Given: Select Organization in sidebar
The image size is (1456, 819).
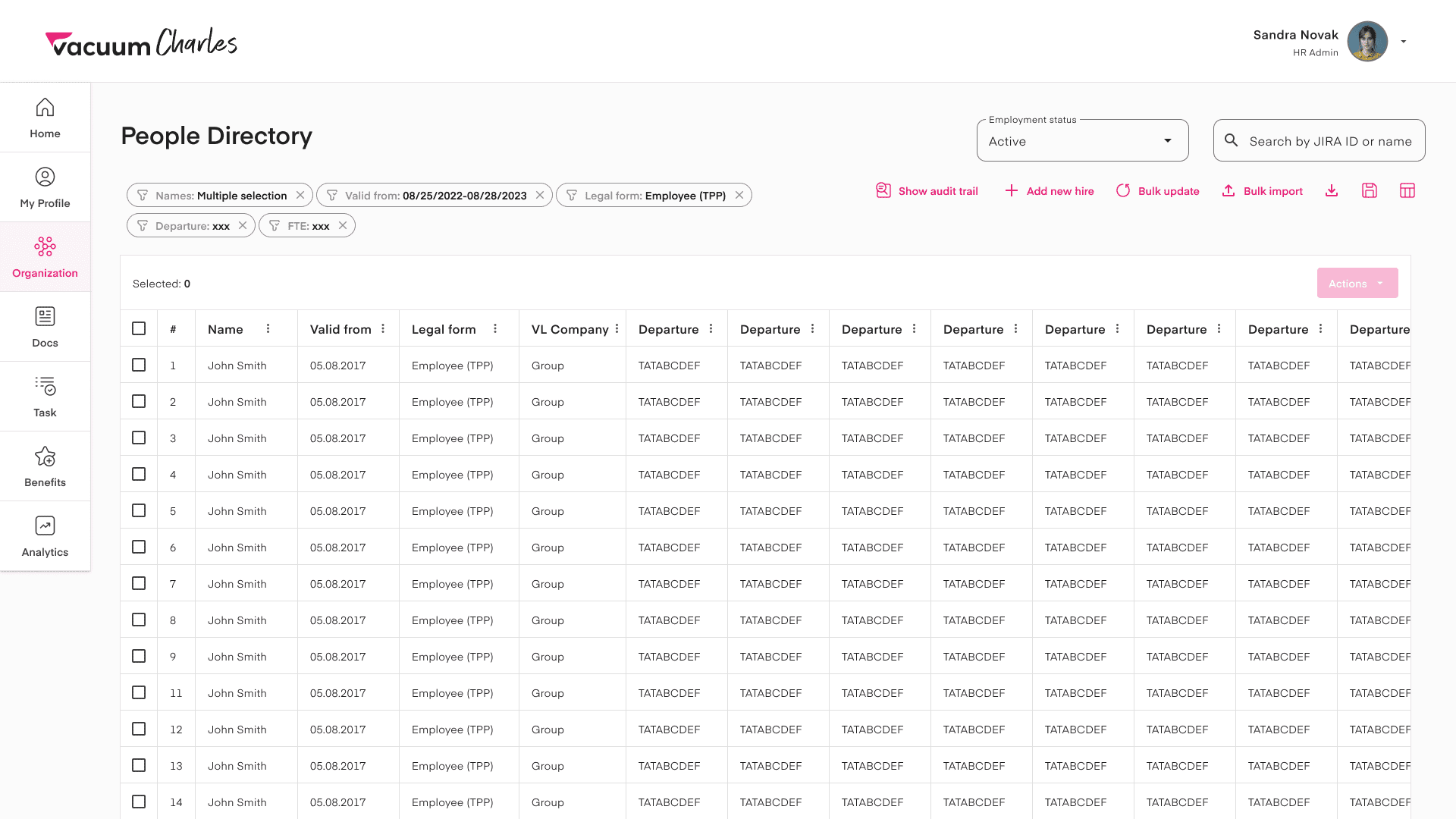Looking at the screenshot, I should (x=45, y=257).
